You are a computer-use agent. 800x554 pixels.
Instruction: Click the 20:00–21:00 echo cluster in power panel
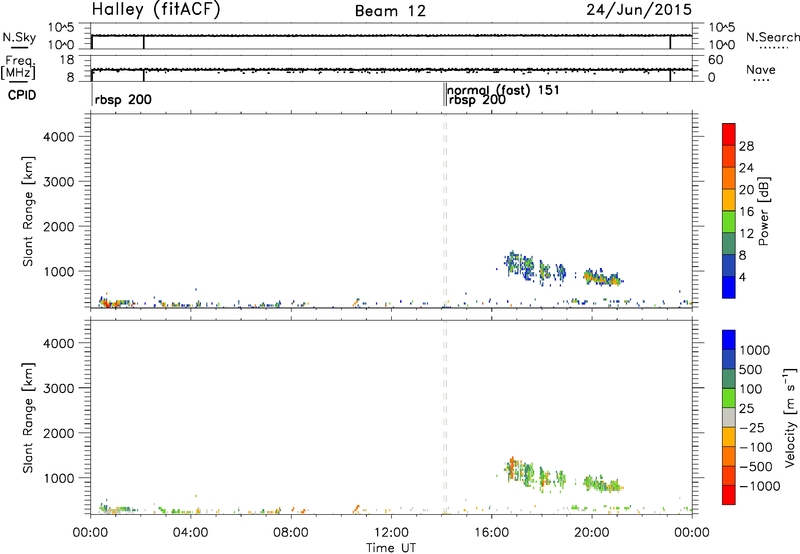coord(603,278)
